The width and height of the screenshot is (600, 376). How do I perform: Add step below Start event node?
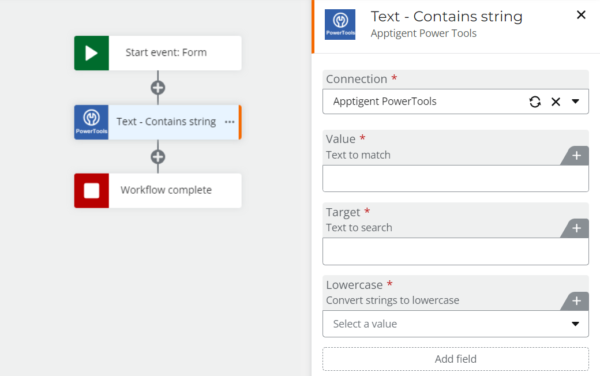[158, 88]
